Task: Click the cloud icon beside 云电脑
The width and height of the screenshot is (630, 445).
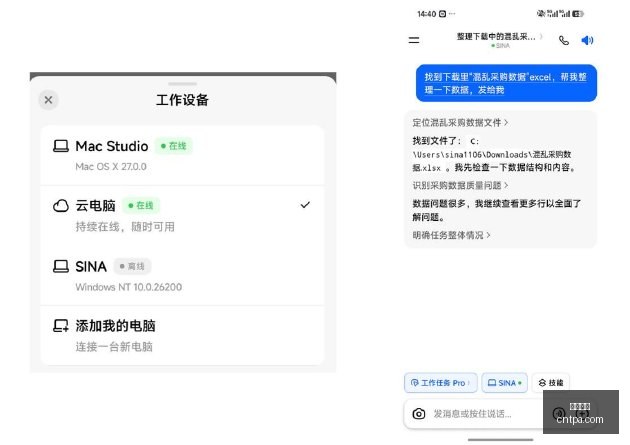Action: 61,206
